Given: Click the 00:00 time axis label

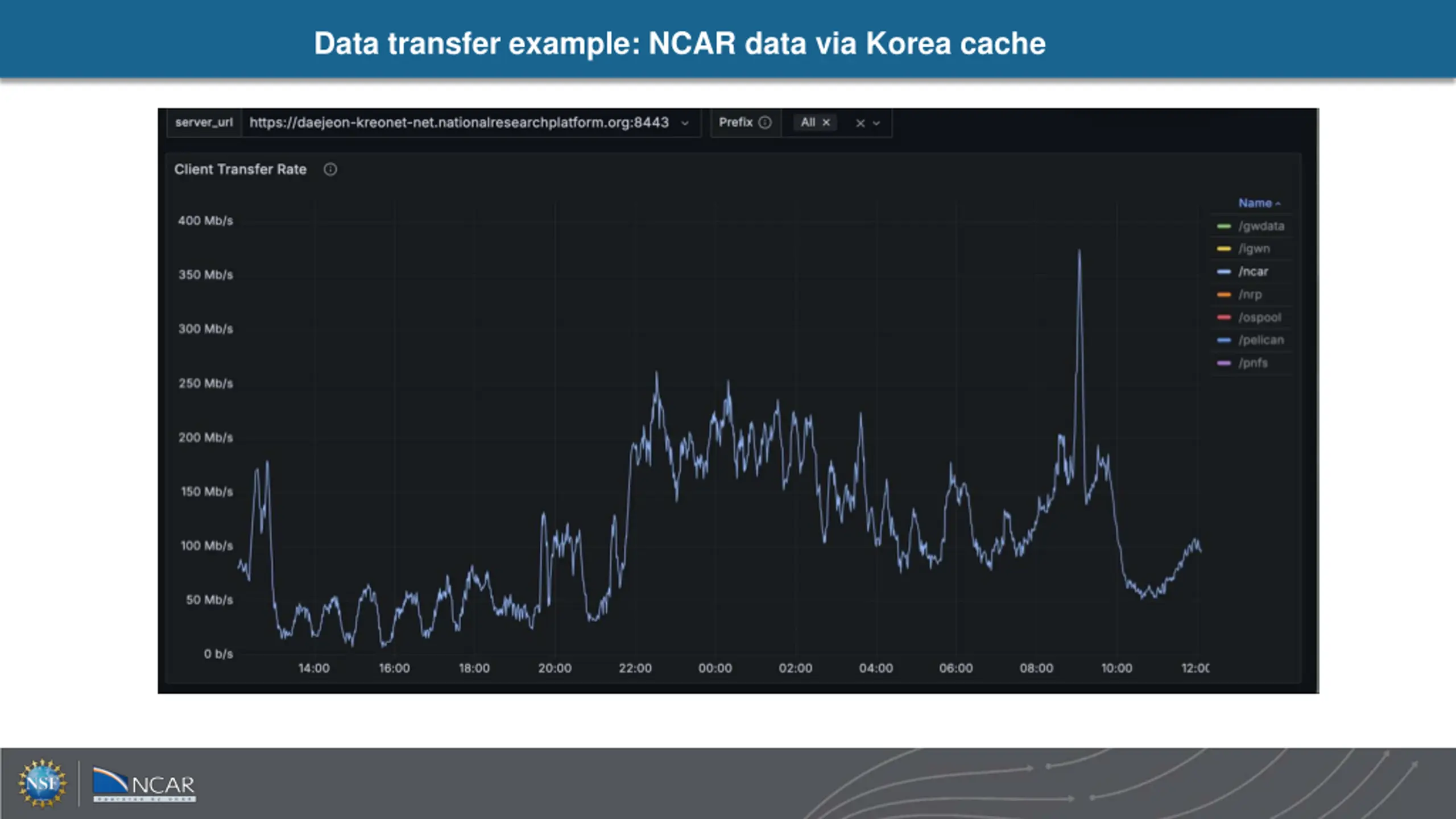Looking at the screenshot, I should (715, 668).
